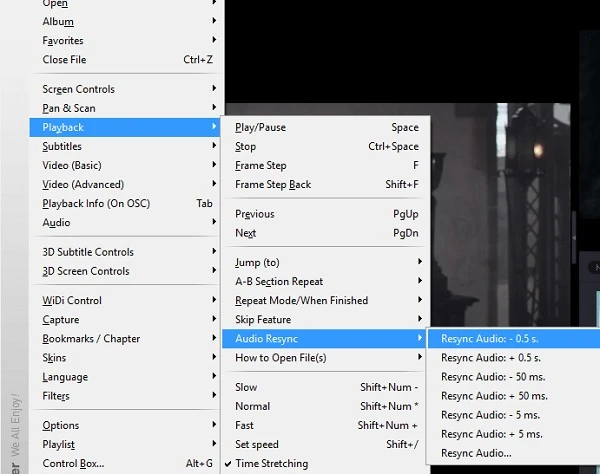
Task: Open WiDi Control submenu
Action: (x=124, y=301)
